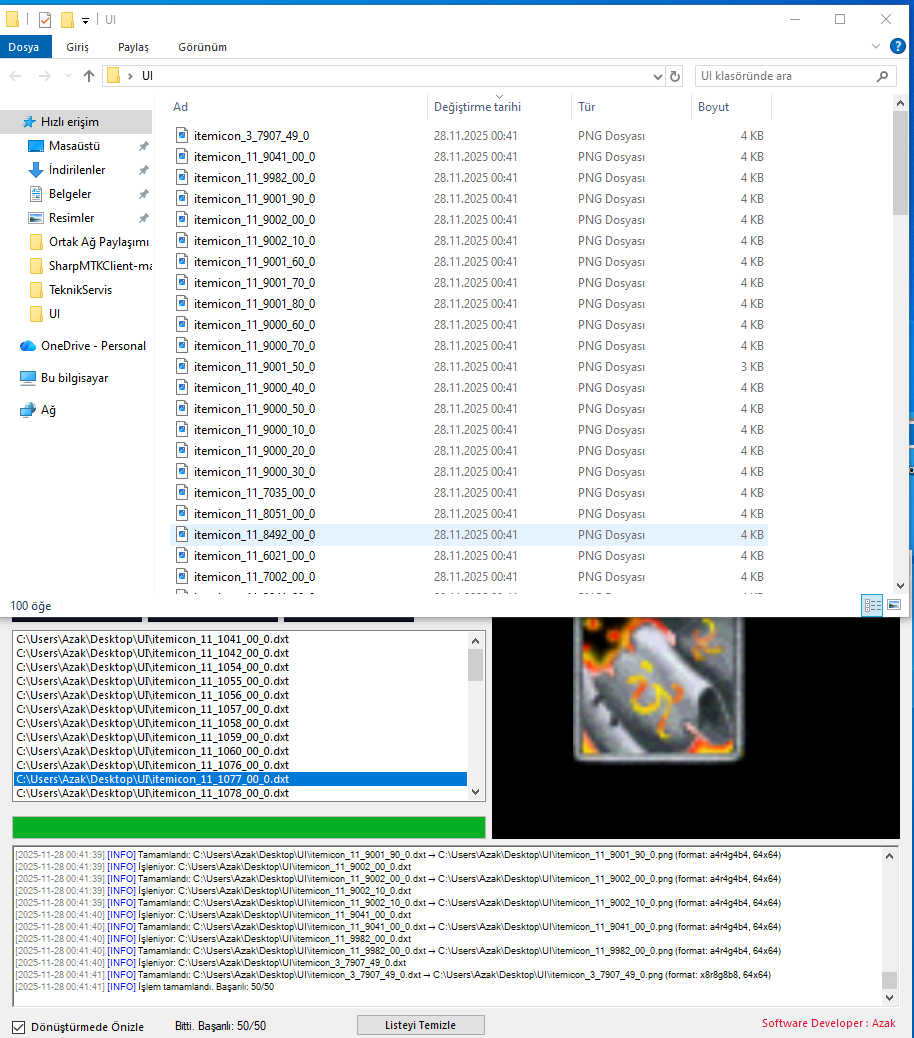The width and height of the screenshot is (914, 1038).
Task: Click Software Developer : Azak label
Action: pyautogui.click(x=829, y=1023)
